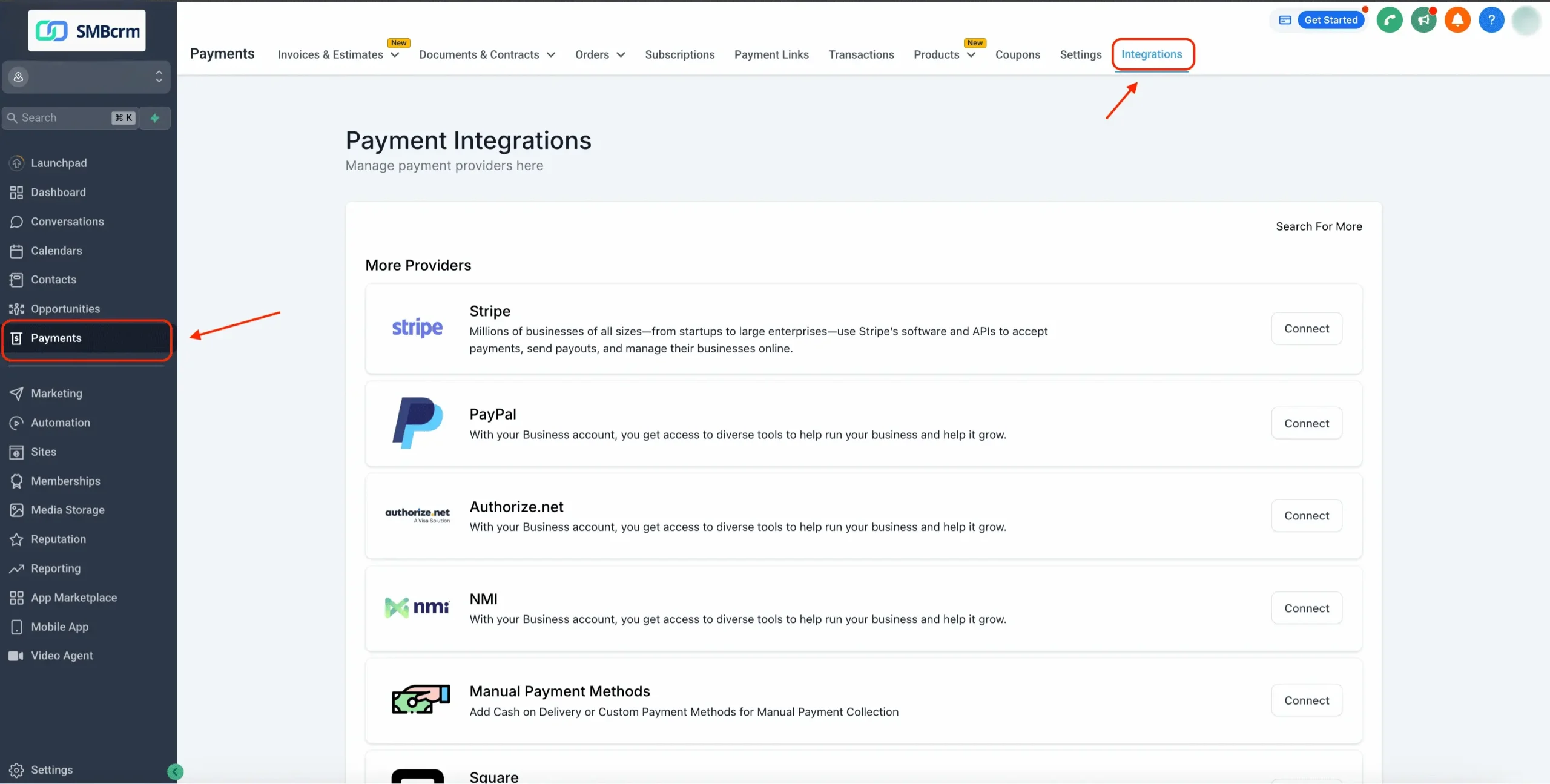Switch to the Subscriptions tab
Image resolution: width=1550 pixels, height=784 pixels.
click(x=680, y=54)
